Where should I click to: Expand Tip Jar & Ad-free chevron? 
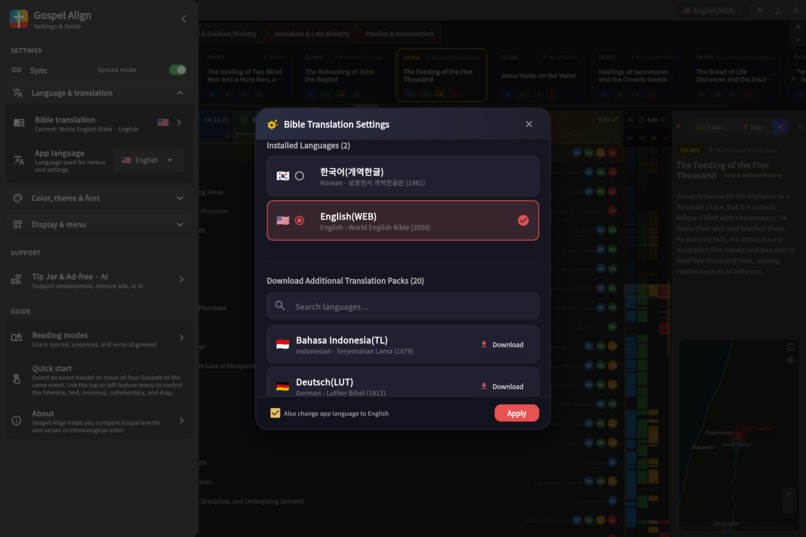coord(181,280)
